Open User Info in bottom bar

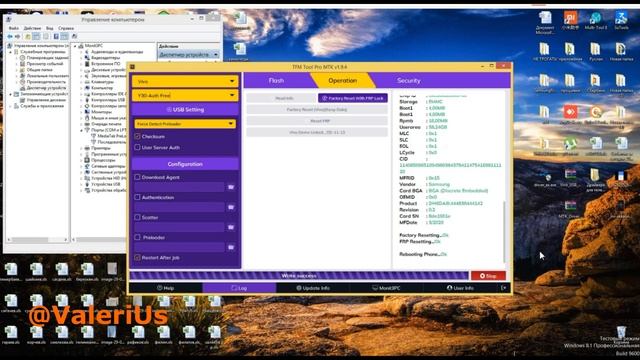point(460,288)
